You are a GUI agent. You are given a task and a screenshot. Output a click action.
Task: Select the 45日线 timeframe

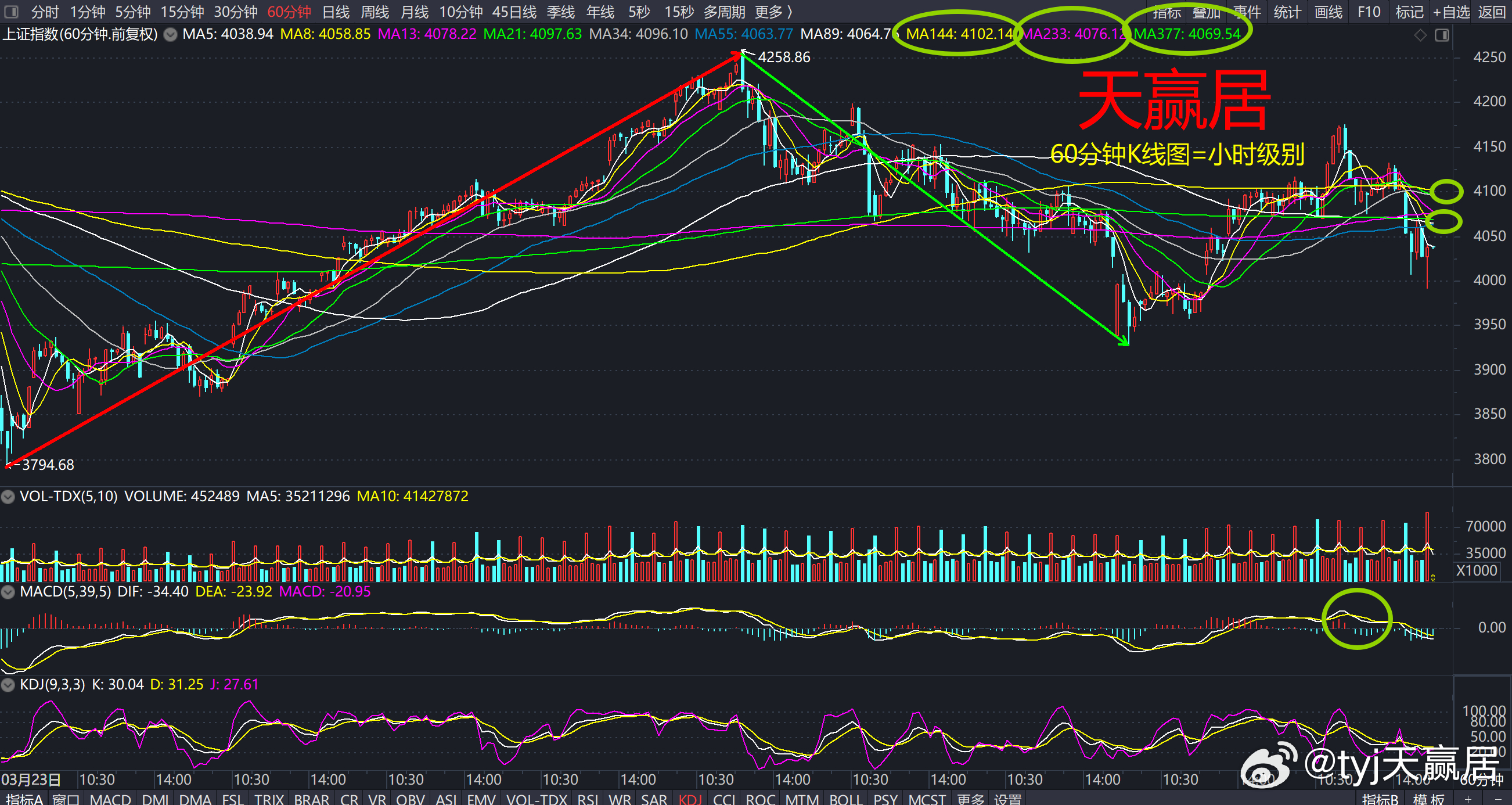[514, 12]
